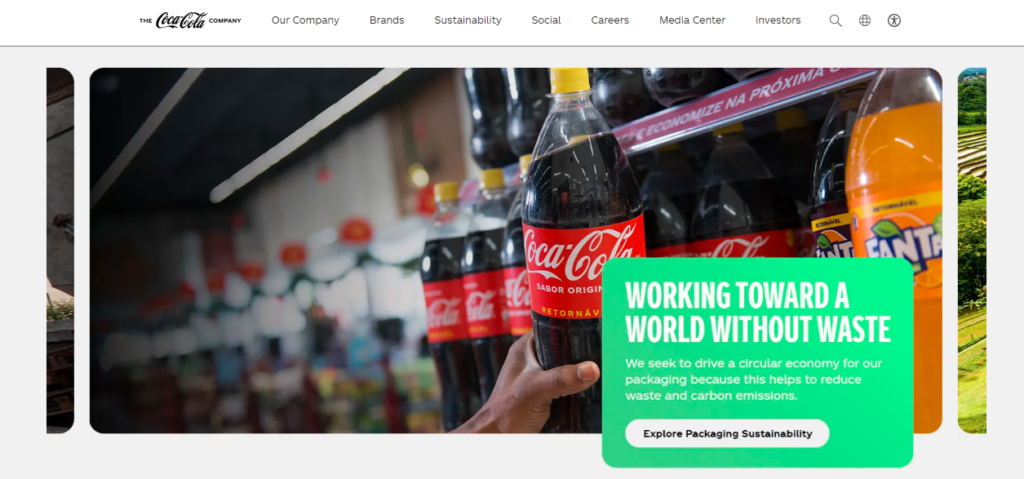Image resolution: width=1024 pixels, height=479 pixels.
Task: Click the Explore Packaging Sustainability button
Action: (728, 433)
